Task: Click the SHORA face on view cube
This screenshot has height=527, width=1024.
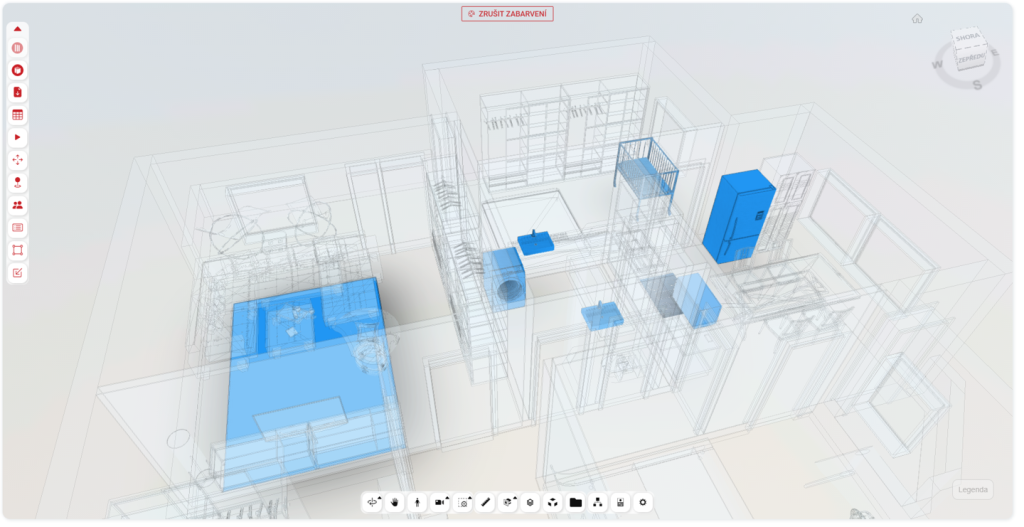Action: (x=967, y=38)
